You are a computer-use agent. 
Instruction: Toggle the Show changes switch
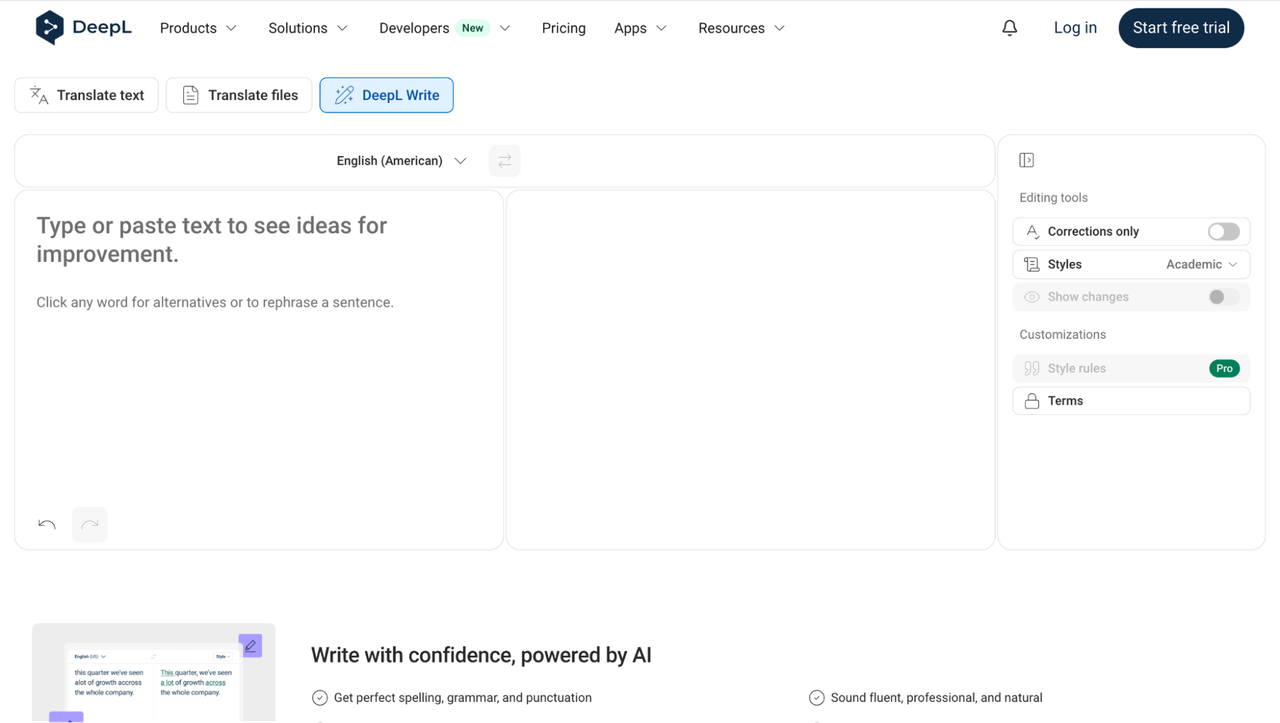pos(1224,297)
